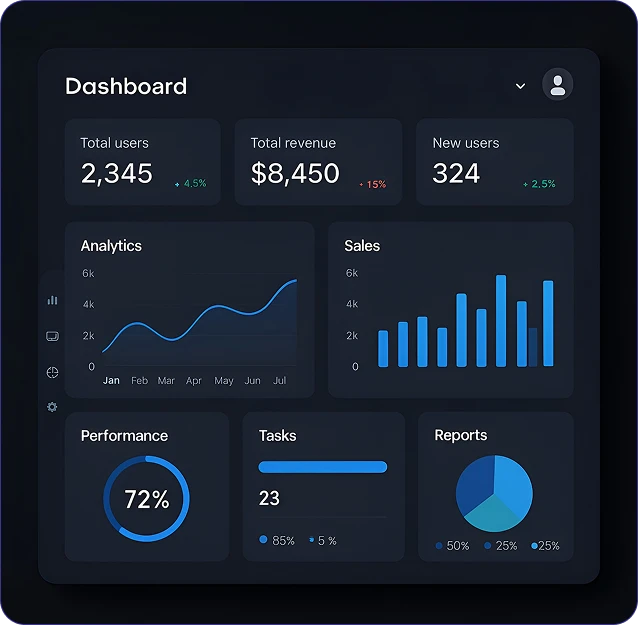Select the monitor sidebar icon
The image size is (638, 625).
[x=52, y=336]
